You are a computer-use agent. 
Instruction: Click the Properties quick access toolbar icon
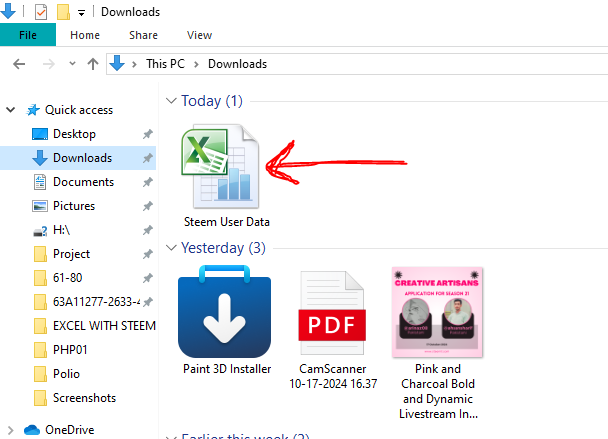pos(41,12)
